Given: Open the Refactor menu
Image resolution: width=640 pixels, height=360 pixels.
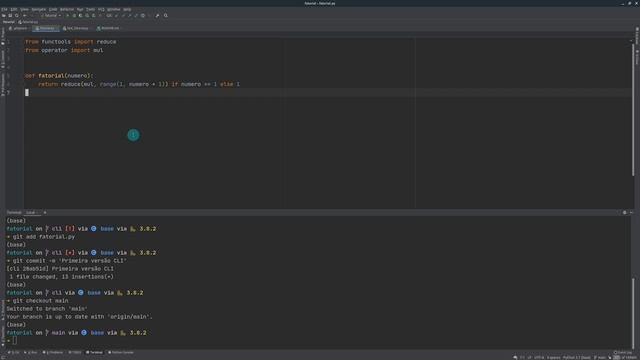Looking at the screenshot, I should click(x=67, y=9).
